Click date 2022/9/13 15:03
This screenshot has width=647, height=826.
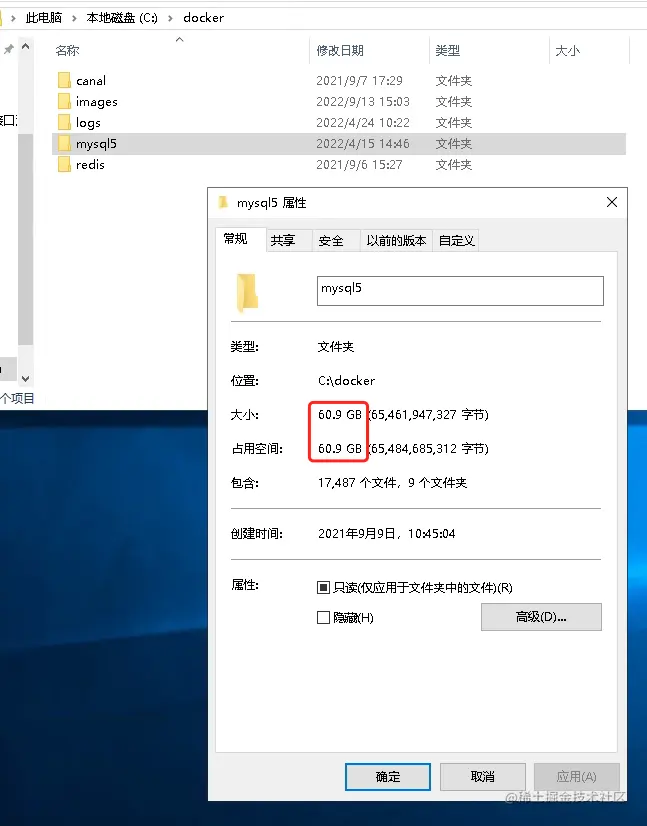point(363,102)
